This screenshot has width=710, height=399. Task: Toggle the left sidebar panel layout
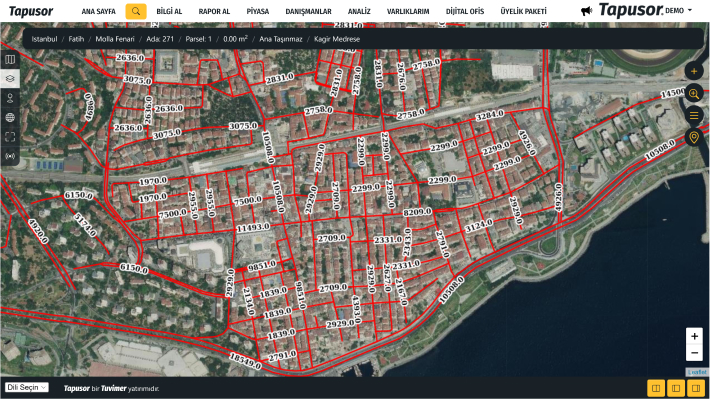tap(676, 388)
